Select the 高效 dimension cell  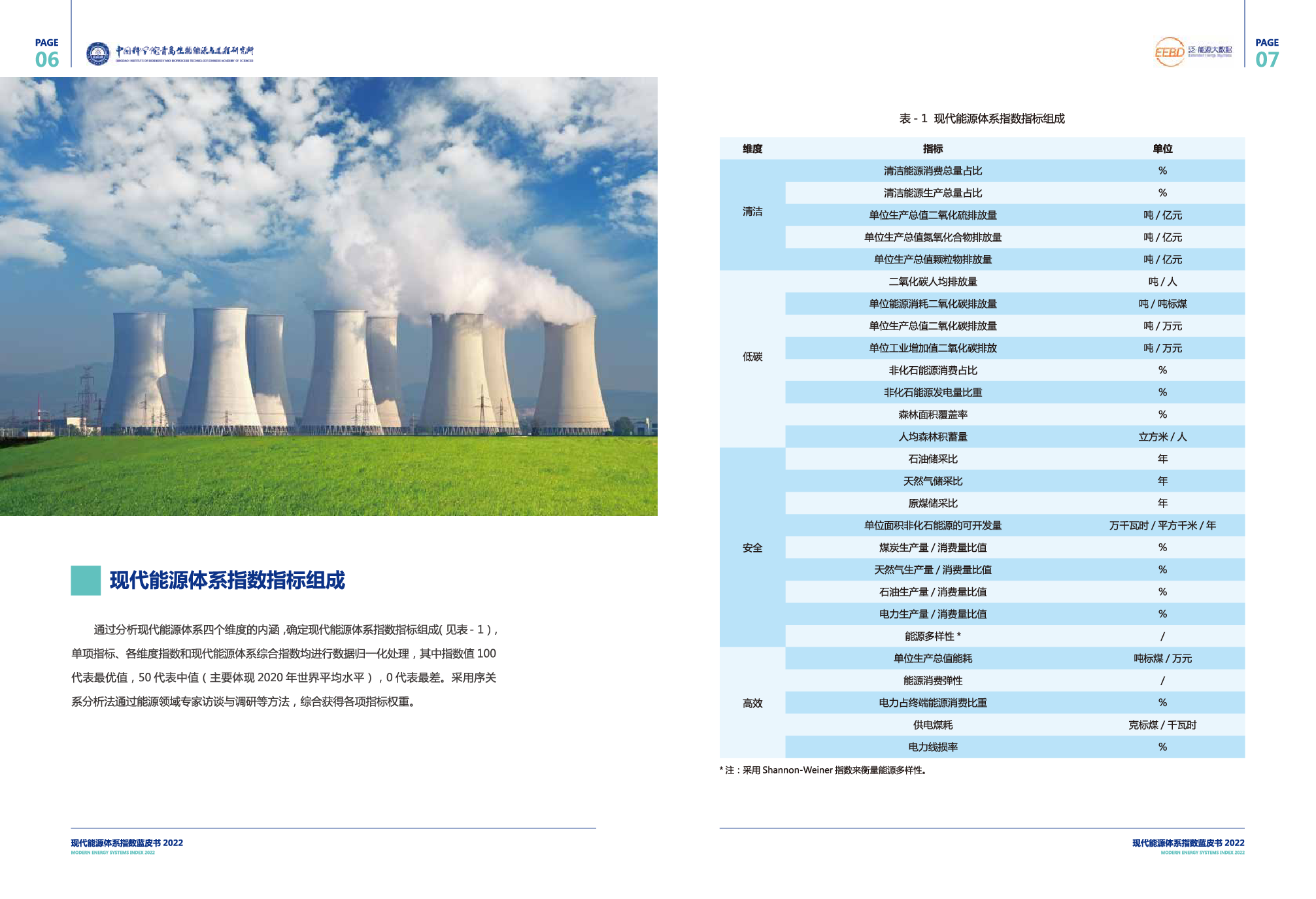coord(752,703)
